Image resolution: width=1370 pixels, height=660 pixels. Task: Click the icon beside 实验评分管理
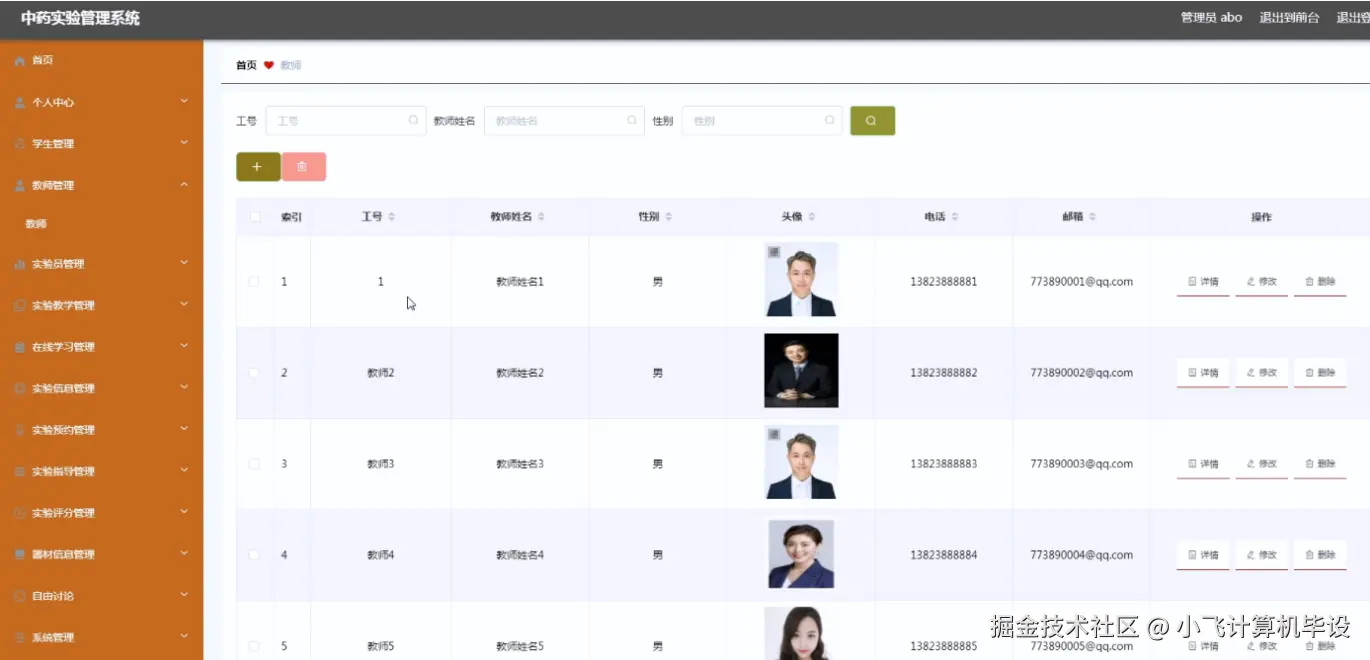point(20,513)
